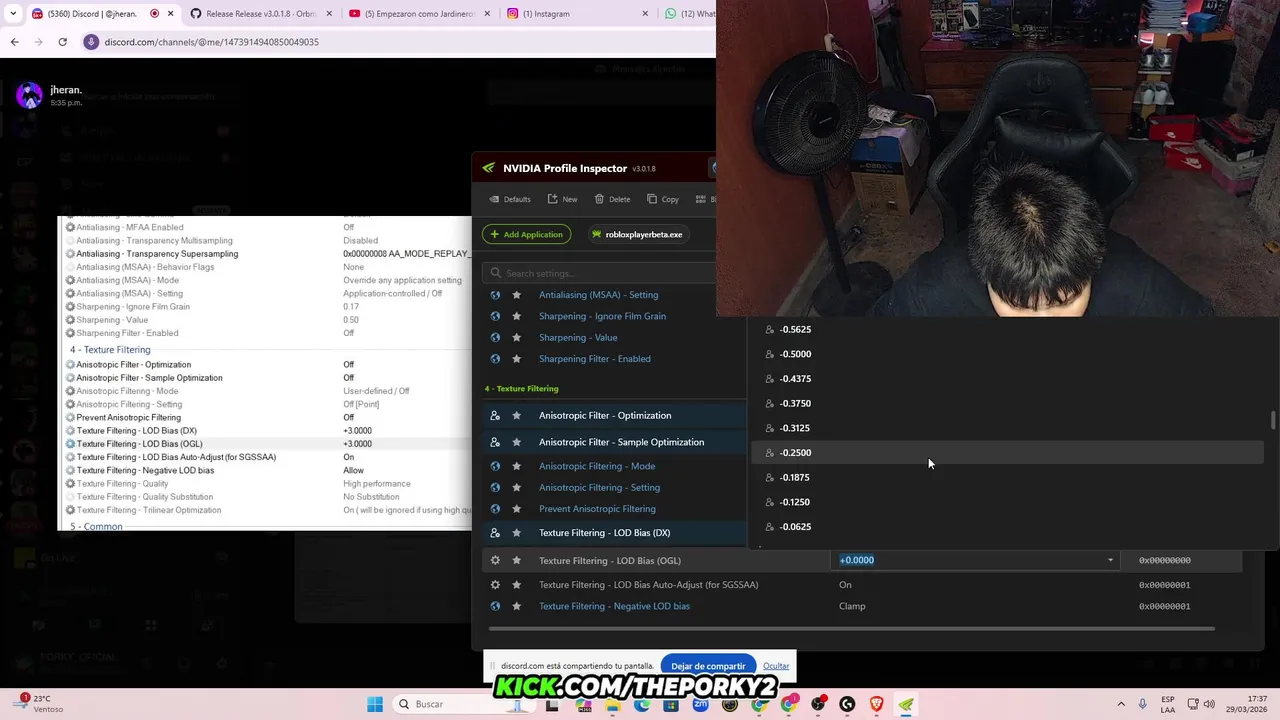The width and height of the screenshot is (1280, 720).
Task: Click the Clamp value of Negative LOD bias
Action: click(852, 606)
